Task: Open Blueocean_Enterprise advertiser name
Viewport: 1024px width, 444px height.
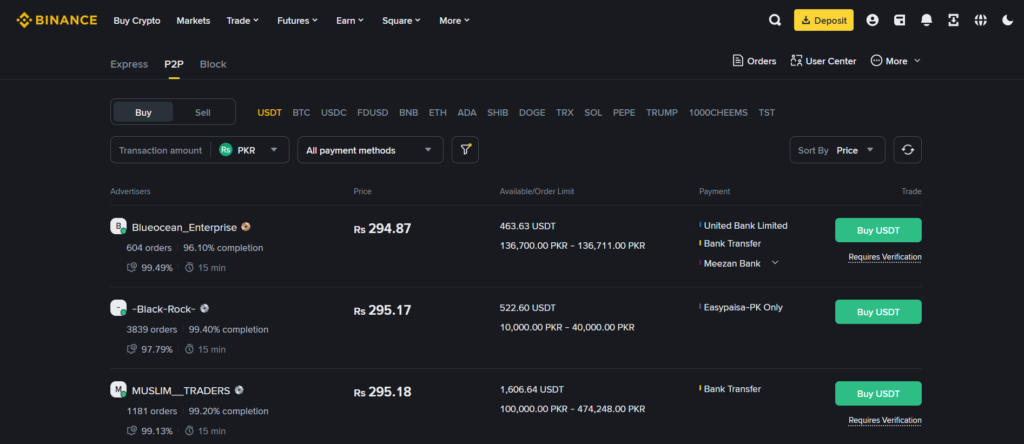Action: (184, 227)
